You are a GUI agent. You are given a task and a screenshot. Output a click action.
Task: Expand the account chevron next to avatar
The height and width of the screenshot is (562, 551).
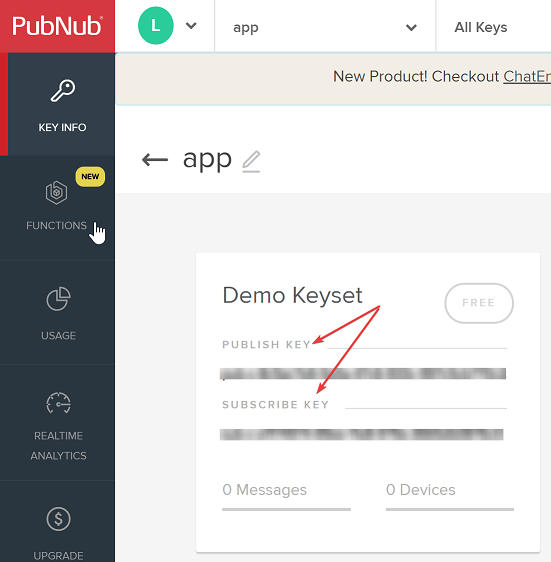pos(191,26)
